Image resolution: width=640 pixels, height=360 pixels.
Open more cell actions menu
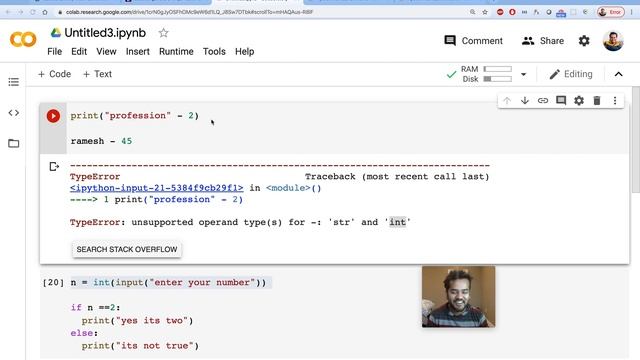[615, 100]
